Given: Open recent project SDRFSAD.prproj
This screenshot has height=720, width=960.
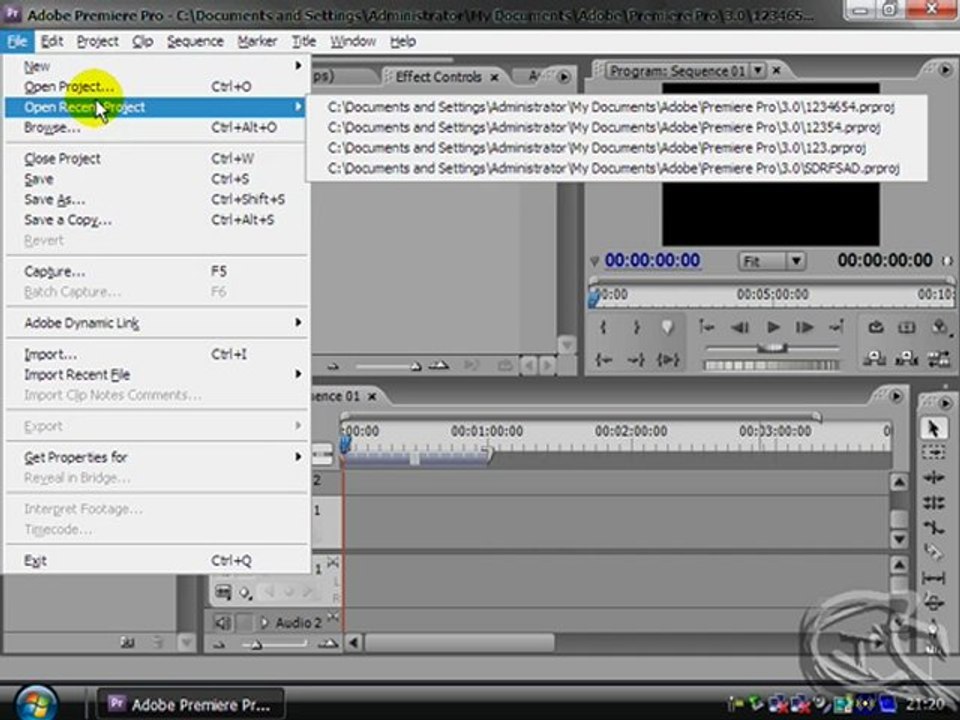Looking at the screenshot, I should coord(613,168).
